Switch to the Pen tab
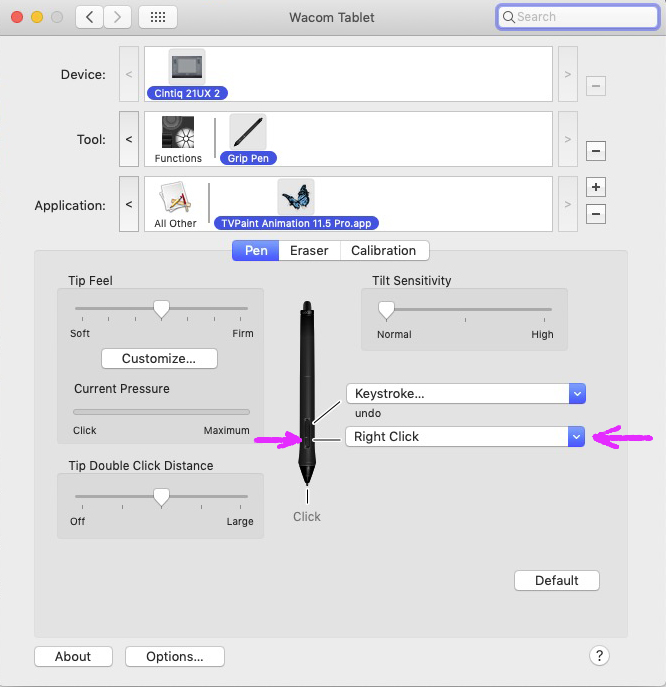The height and width of the screenshot is (687, 666). 256,251
